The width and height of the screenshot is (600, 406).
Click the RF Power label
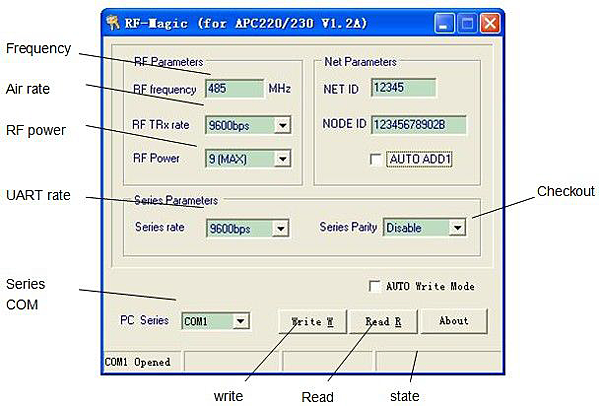(156, 158)
